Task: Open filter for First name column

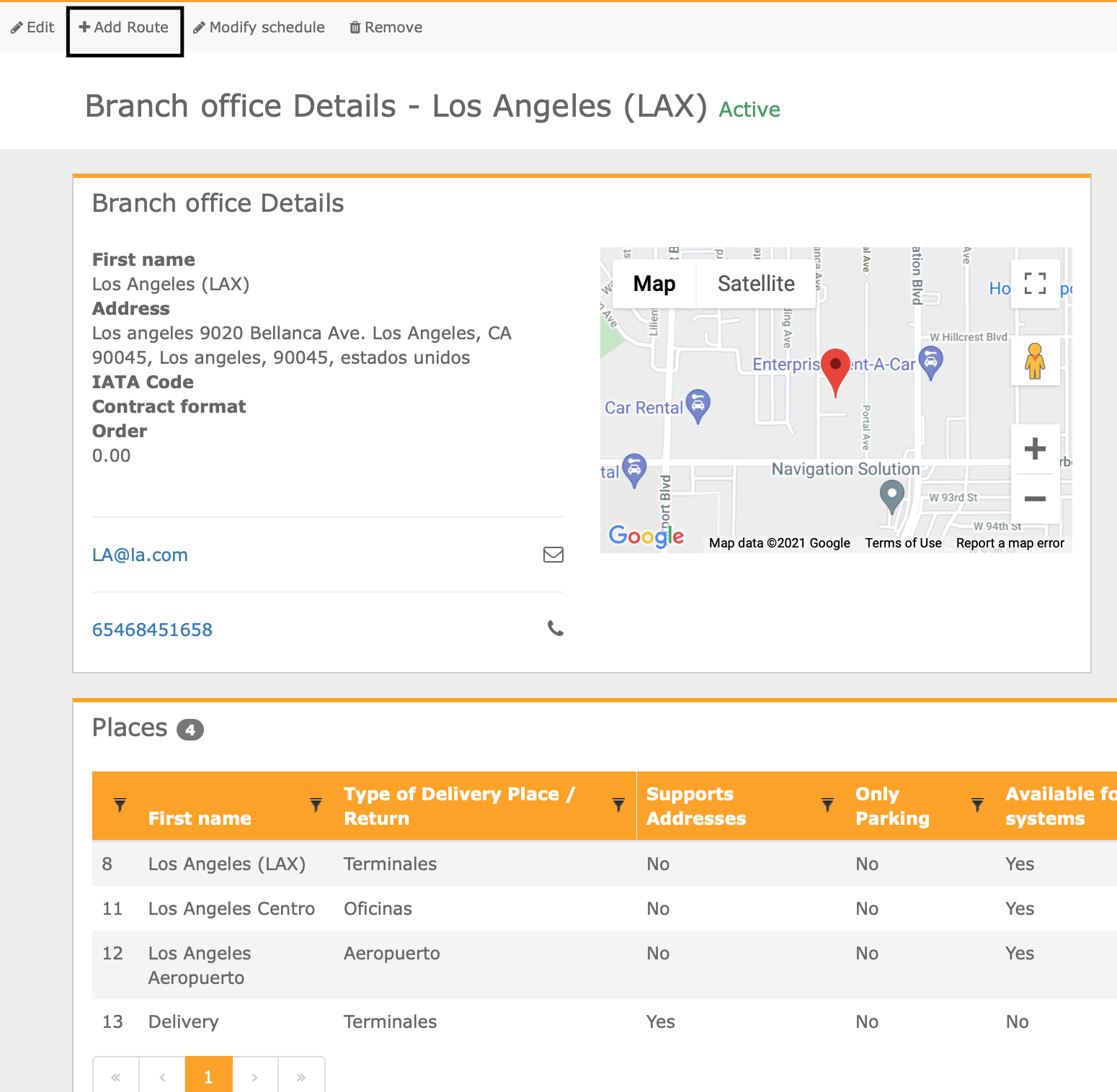Action: coord(316,805)
